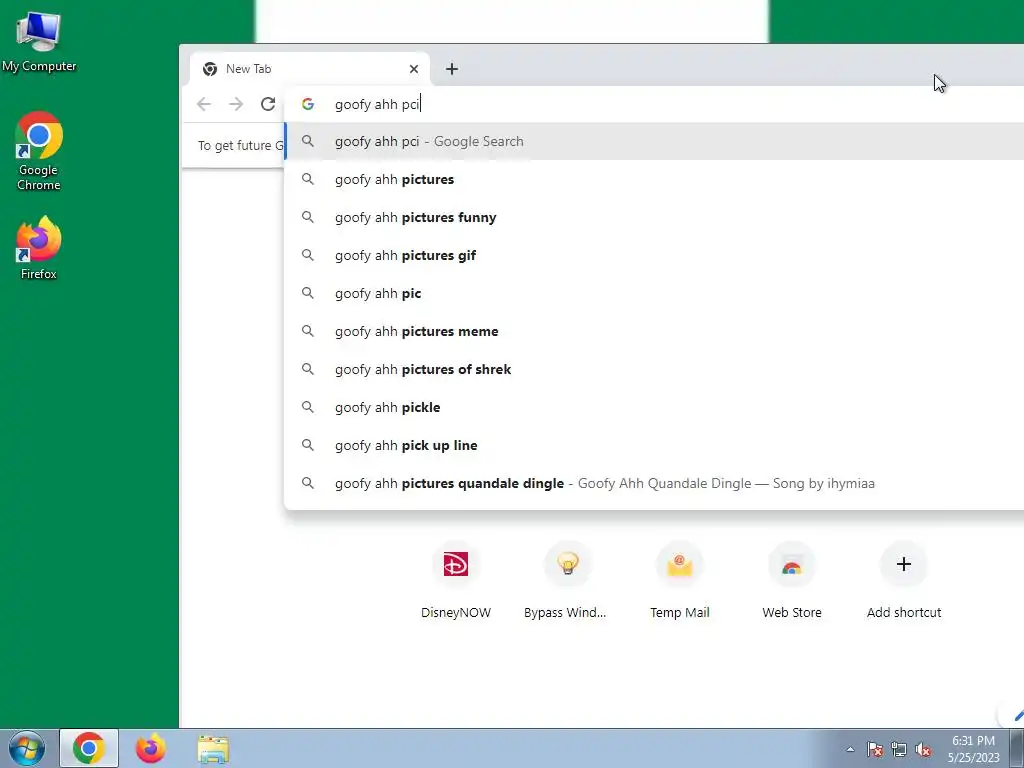Select suggestion 'goofy ahh pictures gif'
Screen dimensions: 1024x768
pyautogui.click(x=654, y=255)
